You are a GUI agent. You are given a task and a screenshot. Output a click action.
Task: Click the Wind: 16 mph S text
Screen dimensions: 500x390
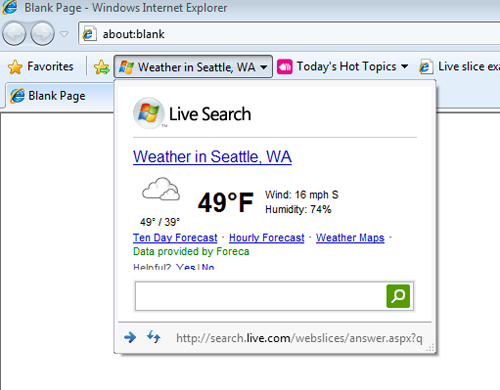(x=302, y=195)
